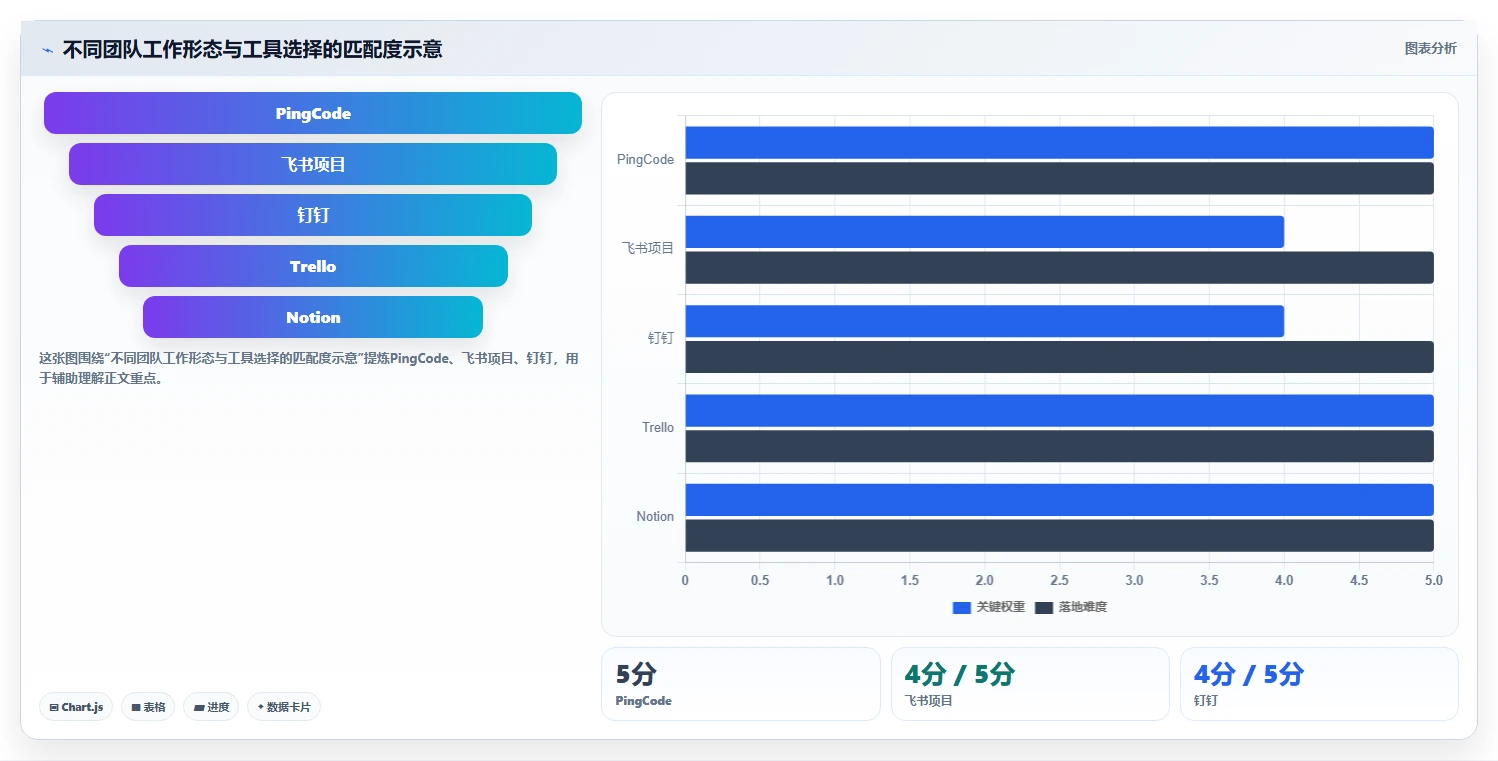This screenshot has width=1498, height=761.
Task: Click Notion's blue 关键权重 bar
Action: tap(1059, 500)
